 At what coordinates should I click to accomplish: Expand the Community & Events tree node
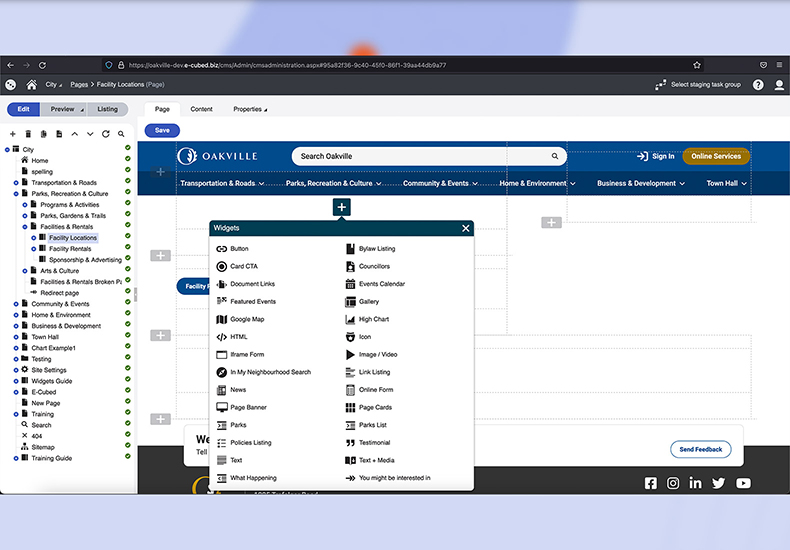click(16, 304)
